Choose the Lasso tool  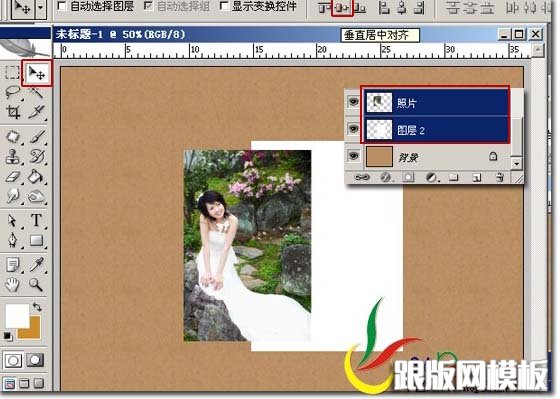(x=13, y=93)
